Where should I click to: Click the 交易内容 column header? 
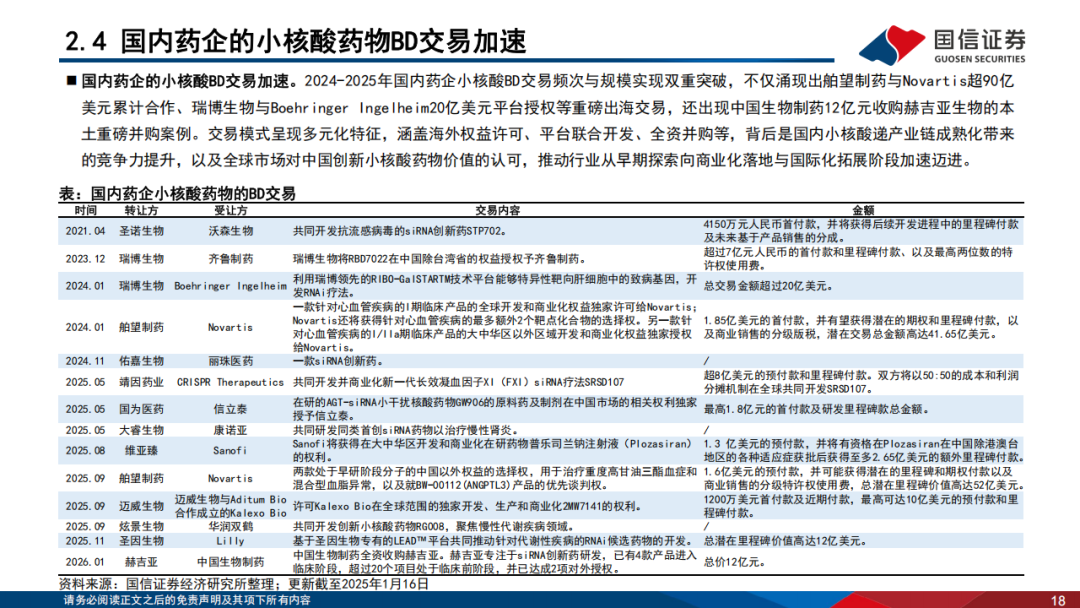pyautogui.click(x=497, y=210)
